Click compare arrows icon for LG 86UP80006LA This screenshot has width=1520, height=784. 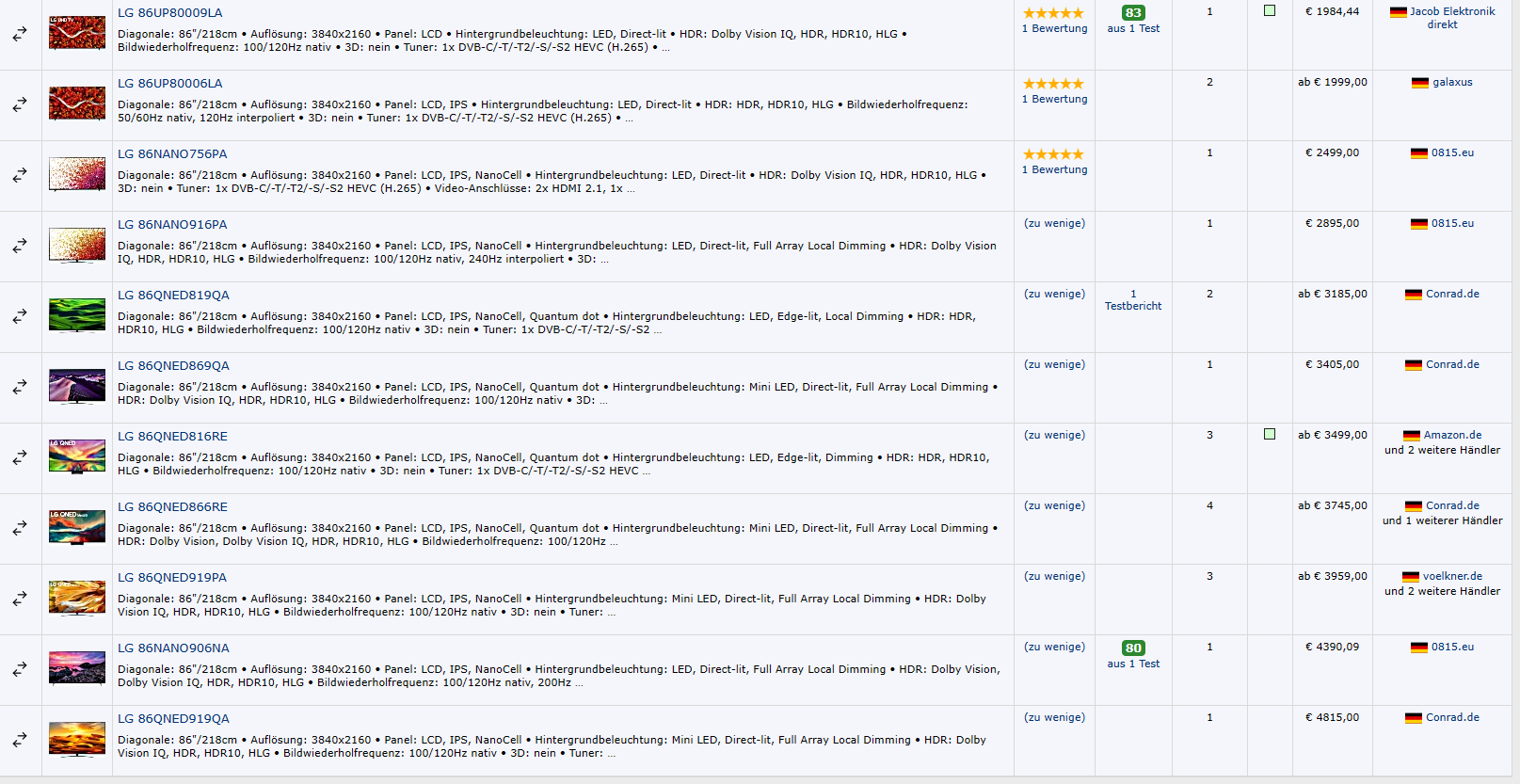[x=20, y=104]
